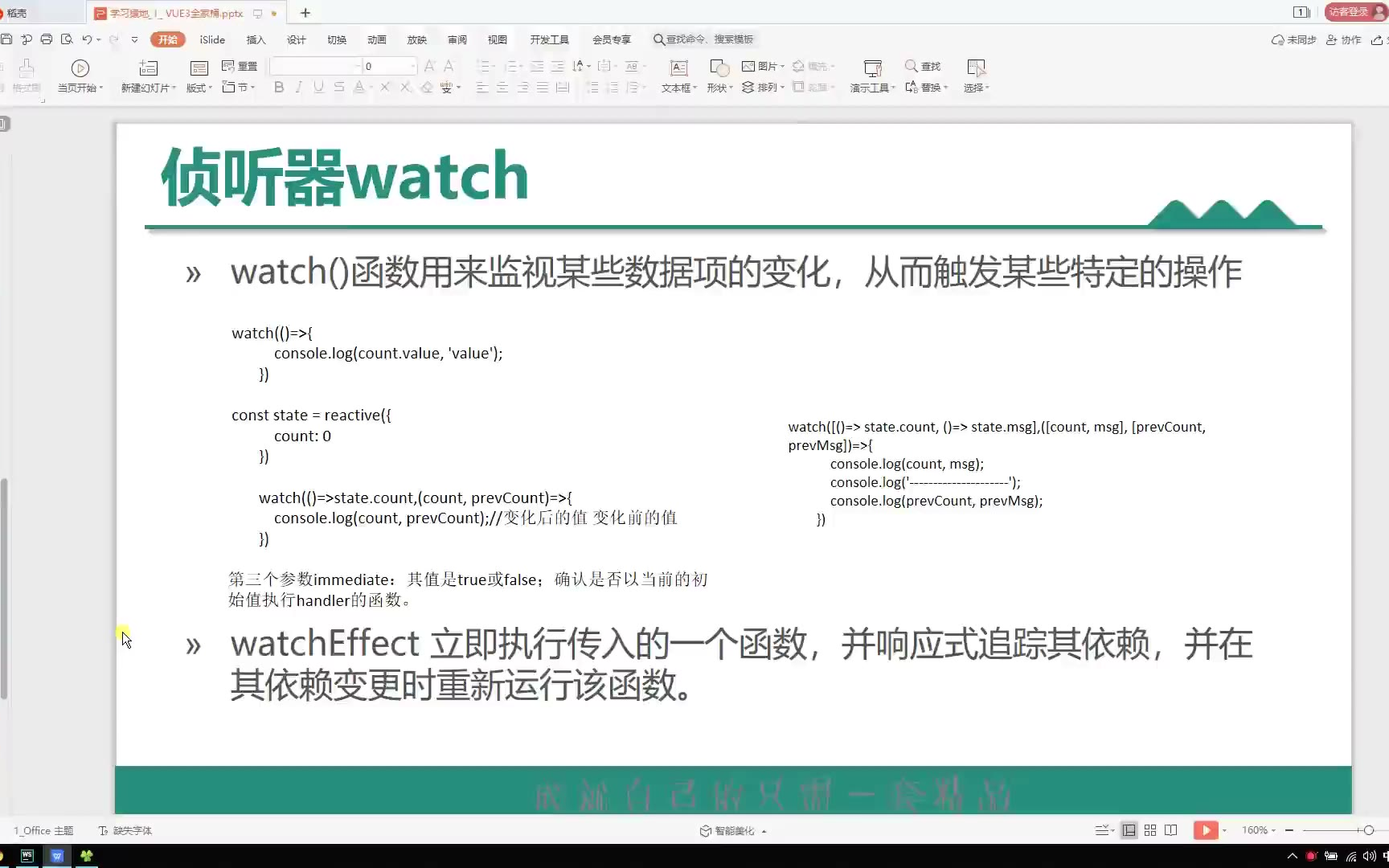Image resolution: width=1389 pixels, height=868 pixels.
Task: Click the 协作 collaborate button
Action: [x=1343, y=39]
